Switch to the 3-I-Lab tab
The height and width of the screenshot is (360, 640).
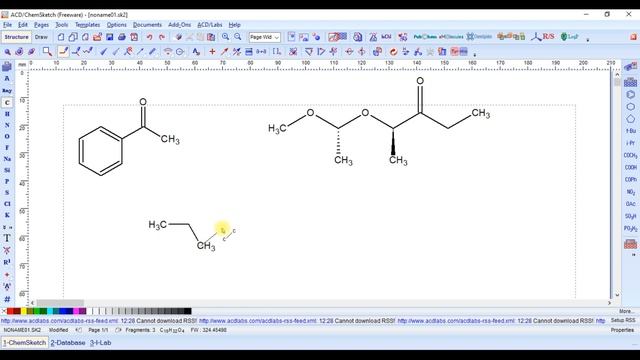tap(100, 343)
